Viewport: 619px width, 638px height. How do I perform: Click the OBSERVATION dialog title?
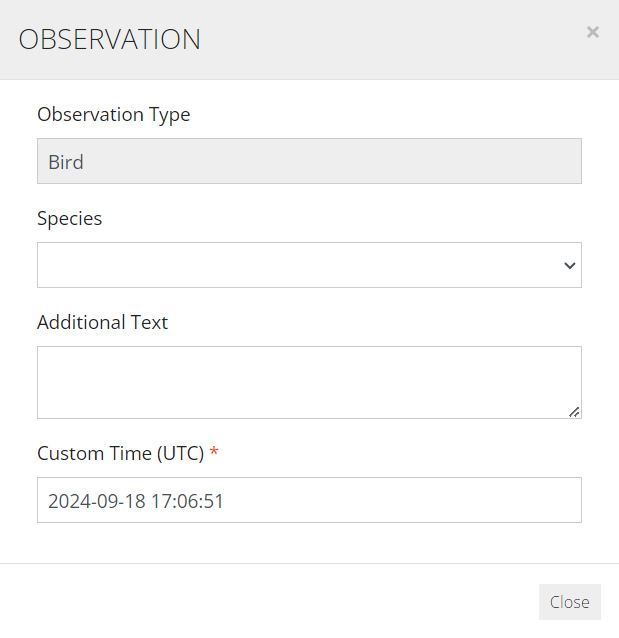tap(110, 39)
